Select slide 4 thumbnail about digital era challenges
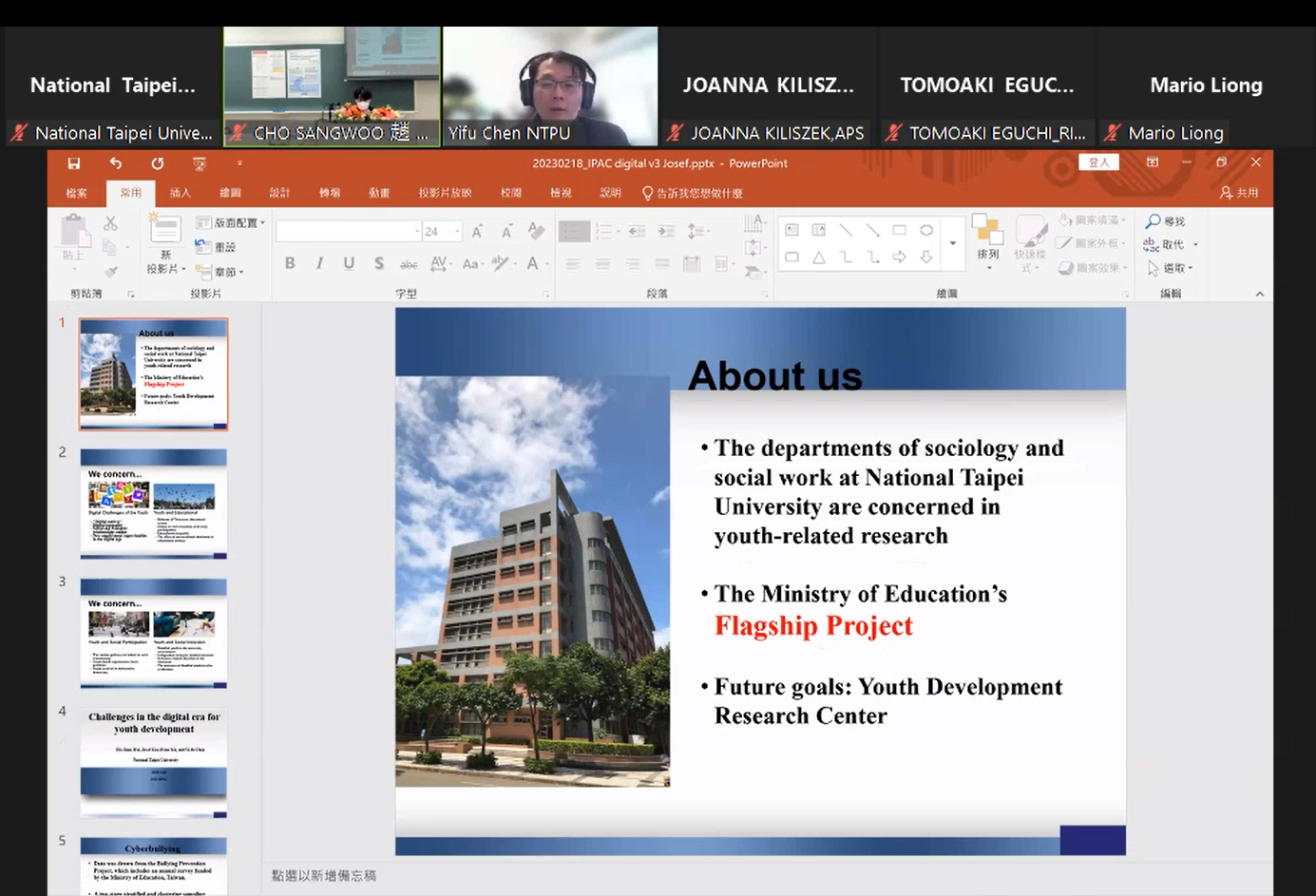 [x=154, y=763]
